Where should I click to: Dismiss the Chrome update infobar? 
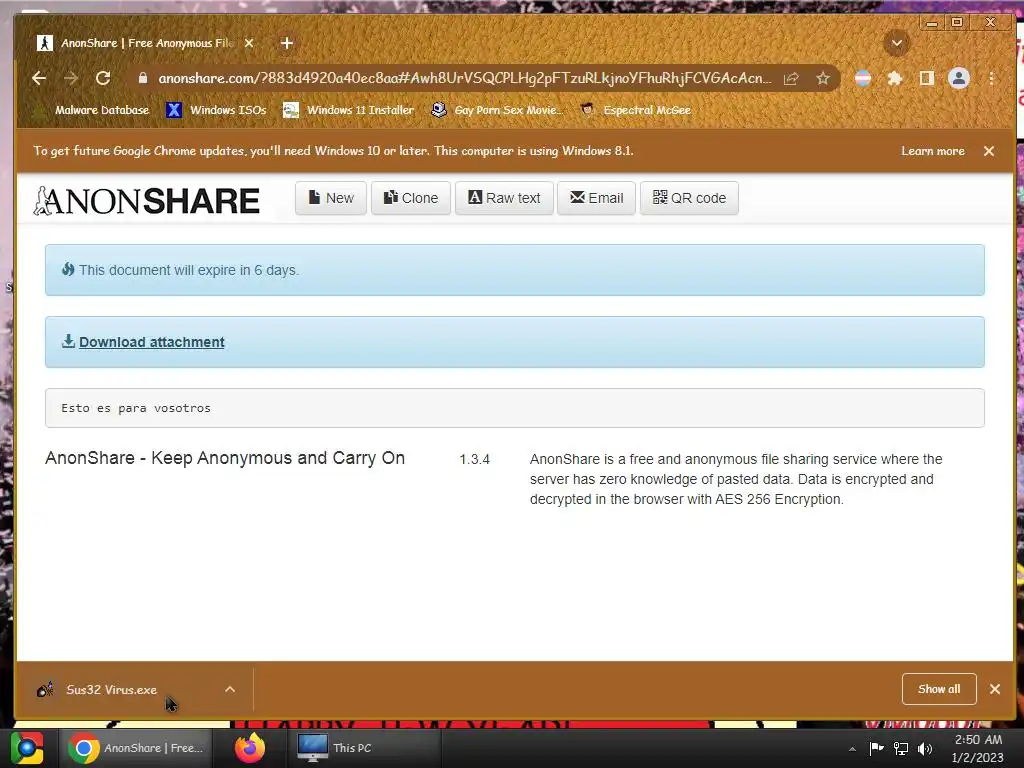pos(989,151)
